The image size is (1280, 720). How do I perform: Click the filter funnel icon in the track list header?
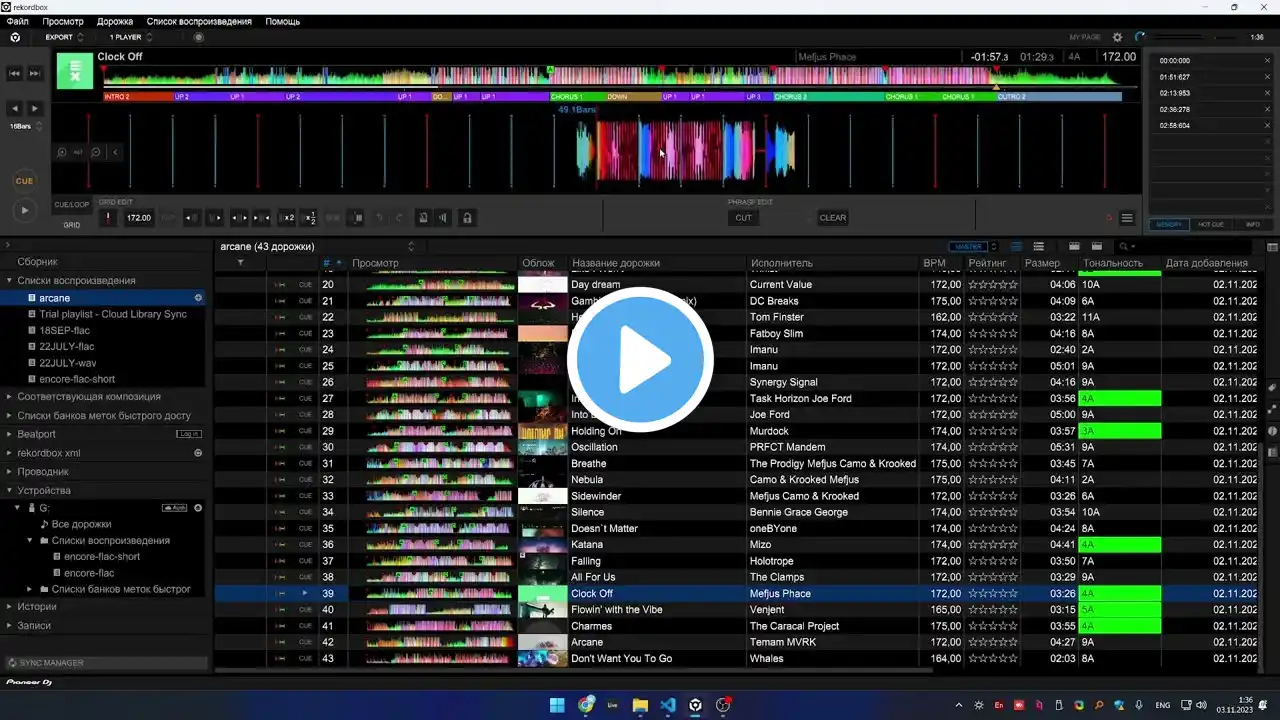(240, 263)
